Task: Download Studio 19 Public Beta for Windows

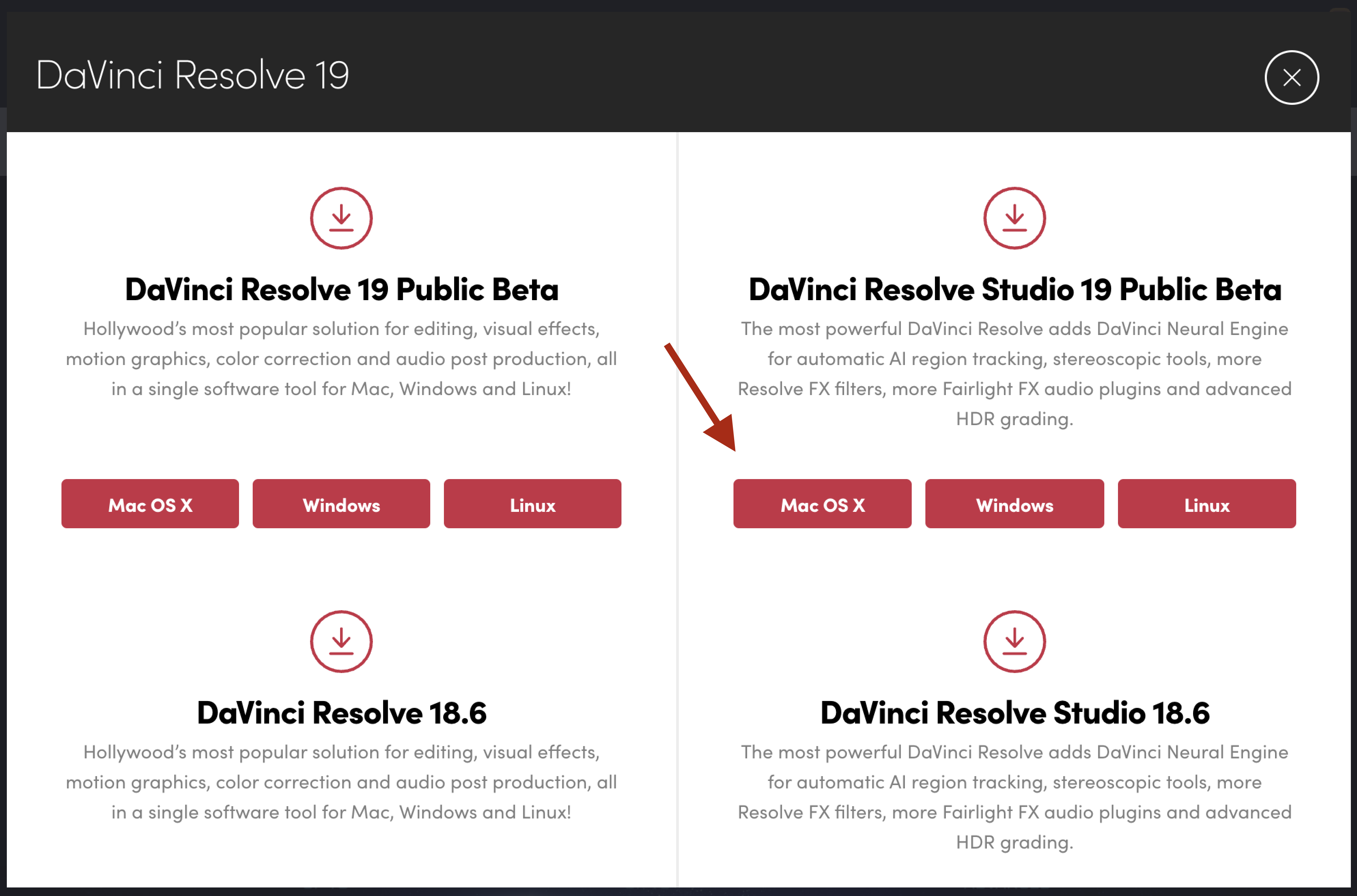Action: pyautogui.click(x=1014, y=504)
